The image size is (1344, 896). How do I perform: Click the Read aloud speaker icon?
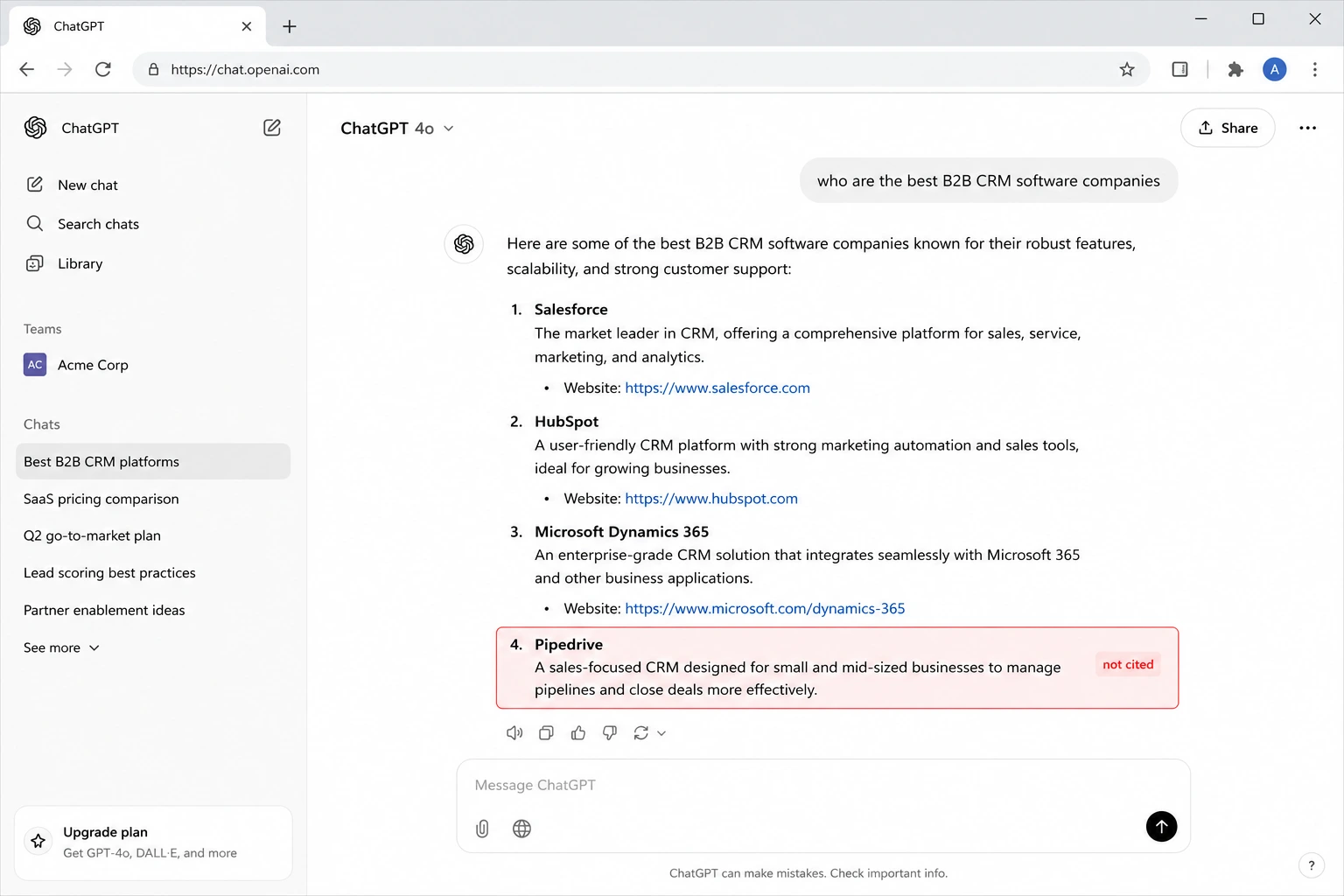tap(514, 733)
